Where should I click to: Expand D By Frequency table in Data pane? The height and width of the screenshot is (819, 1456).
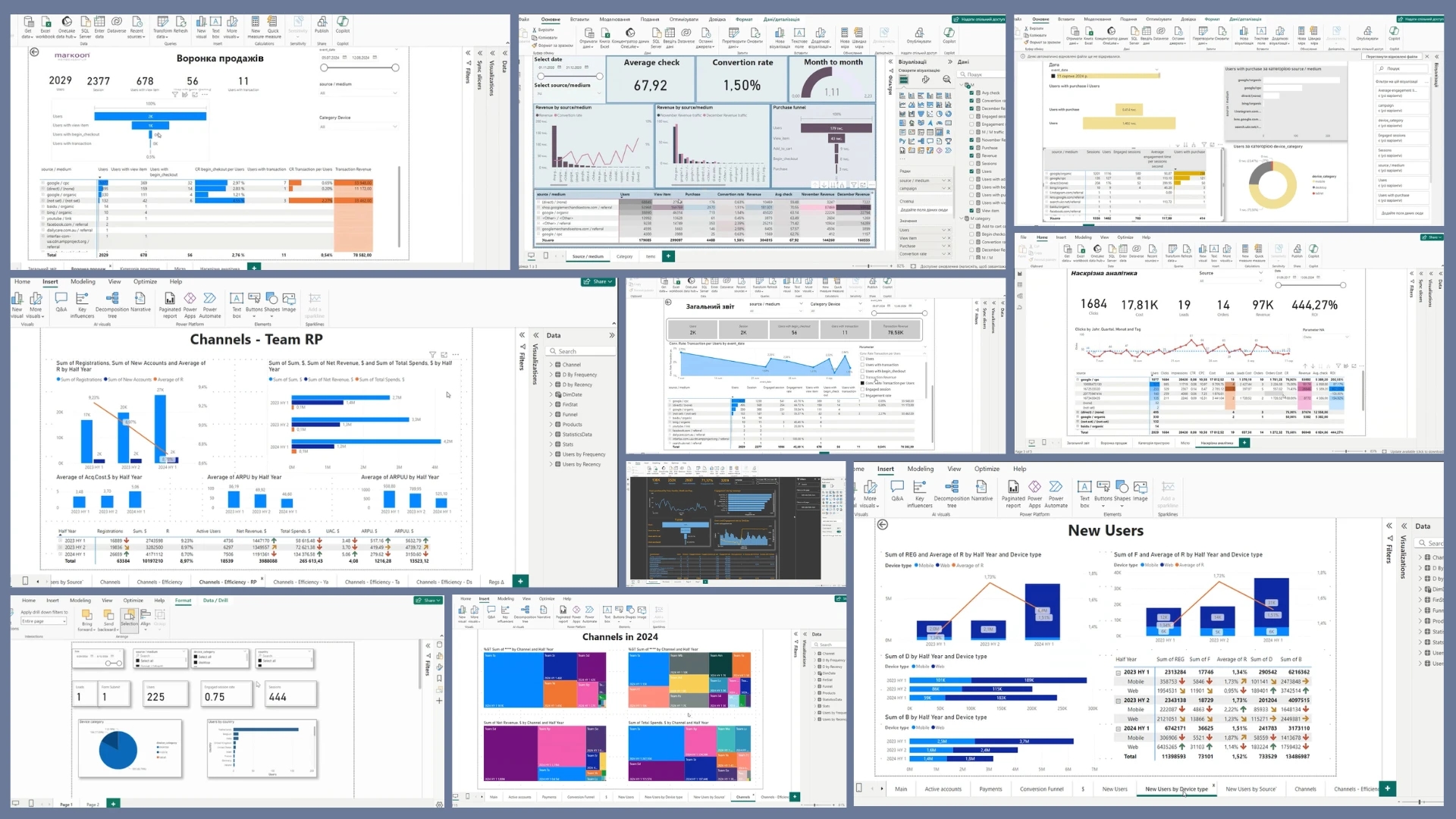point(551,375)
